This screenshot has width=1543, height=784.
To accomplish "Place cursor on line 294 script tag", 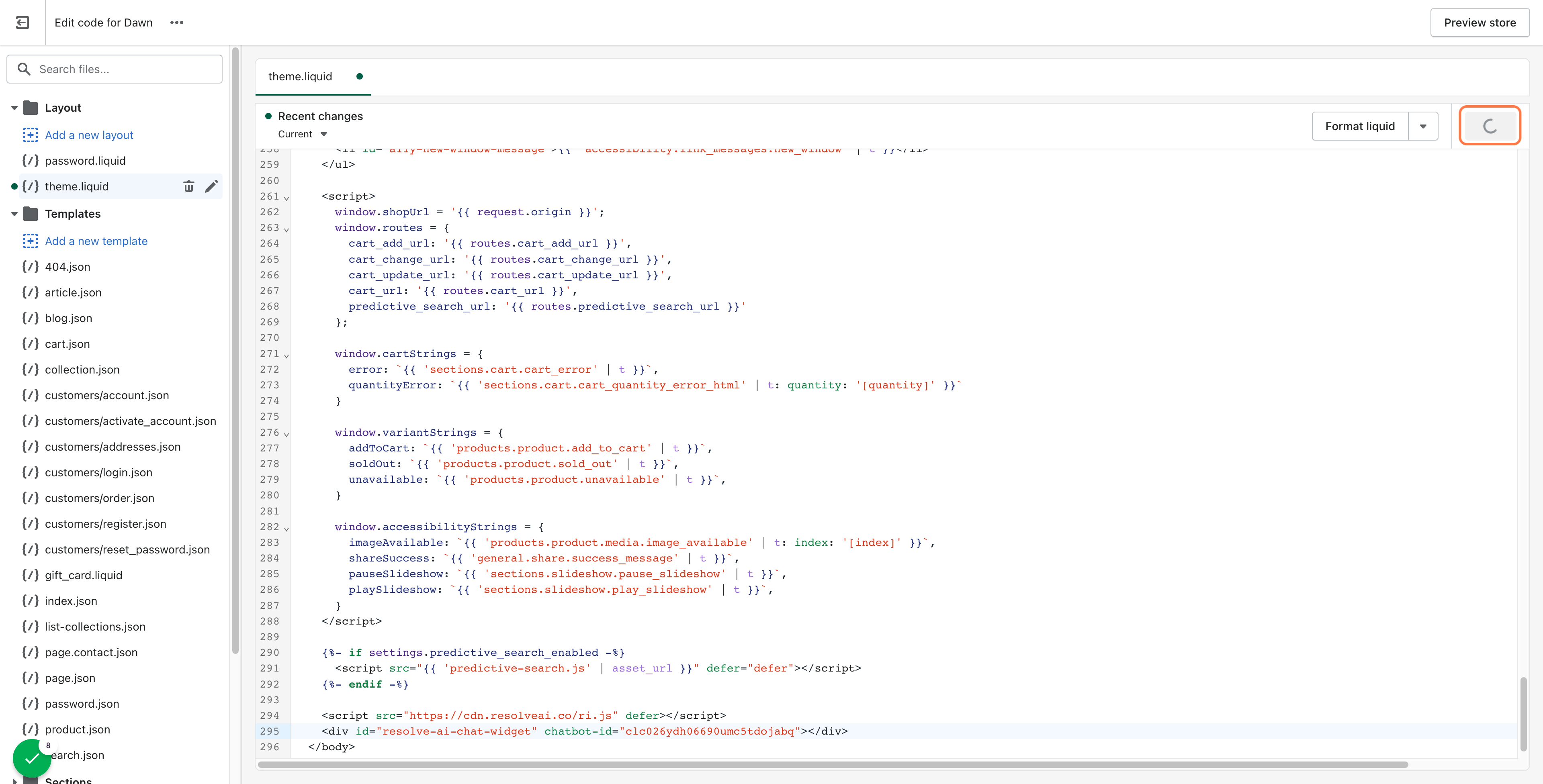I will coord(524,716).
